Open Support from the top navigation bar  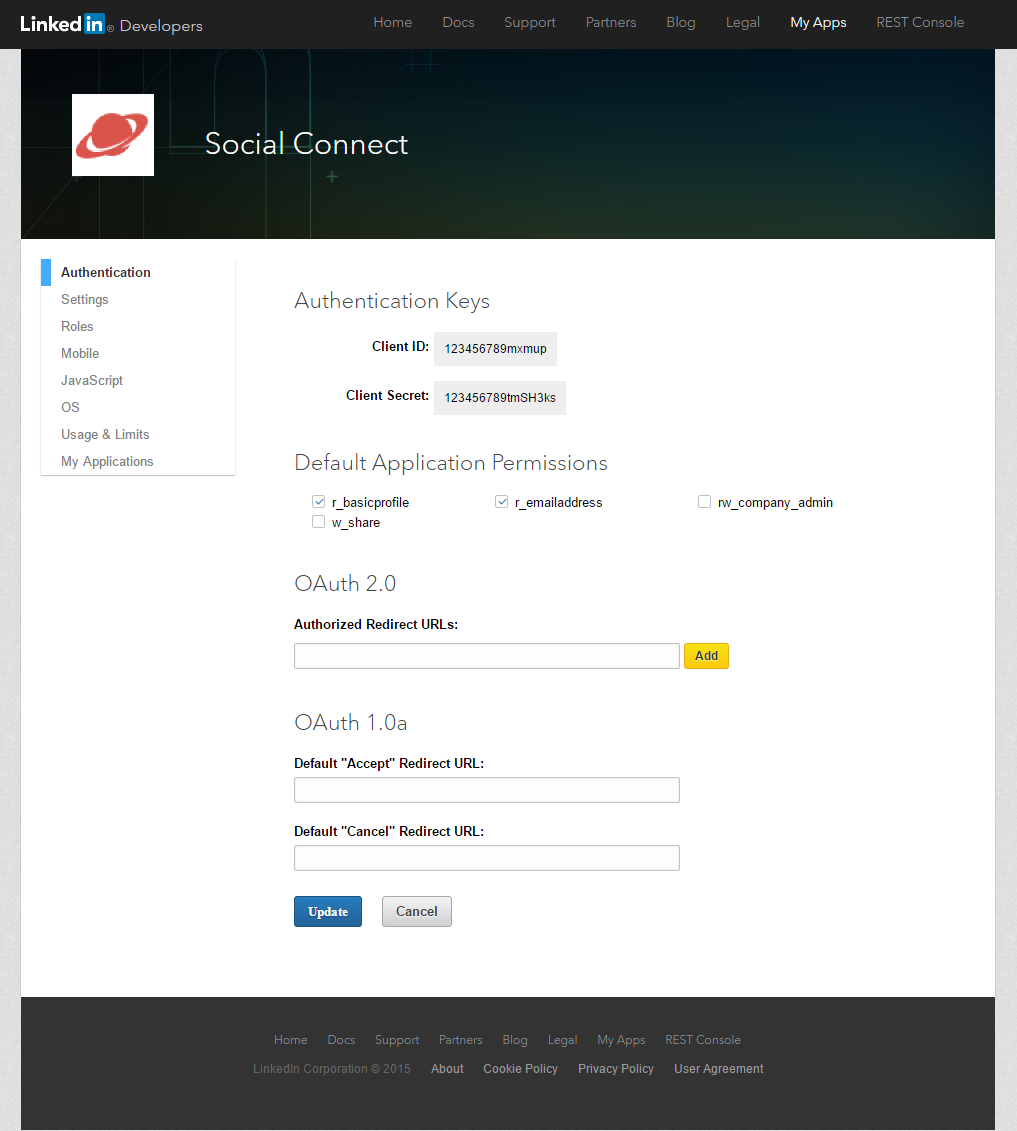tap(530, 22)
